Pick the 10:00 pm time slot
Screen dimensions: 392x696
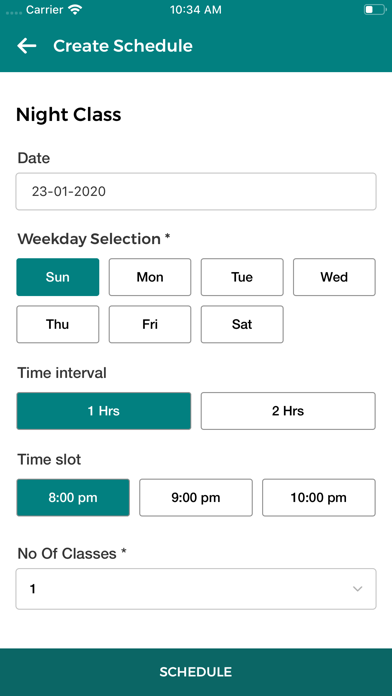[x=319, y=498]
